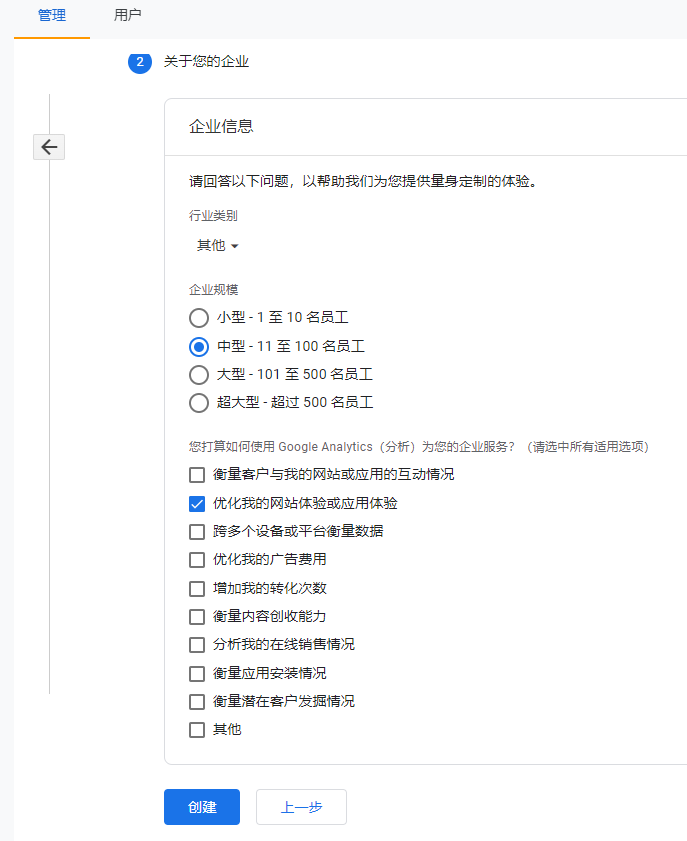Check the 其他 usage checkbox

(x=197, y=729)
